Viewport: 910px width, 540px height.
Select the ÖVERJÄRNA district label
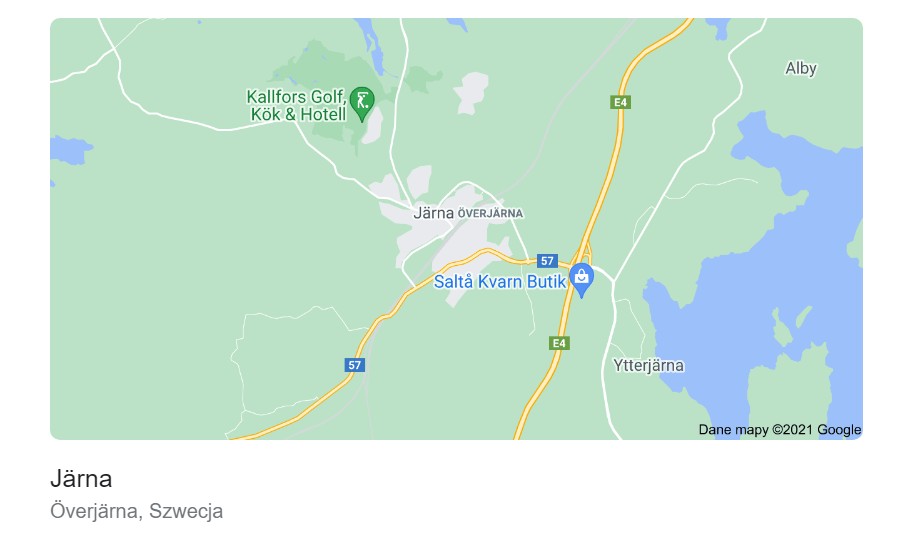point(490,213)
